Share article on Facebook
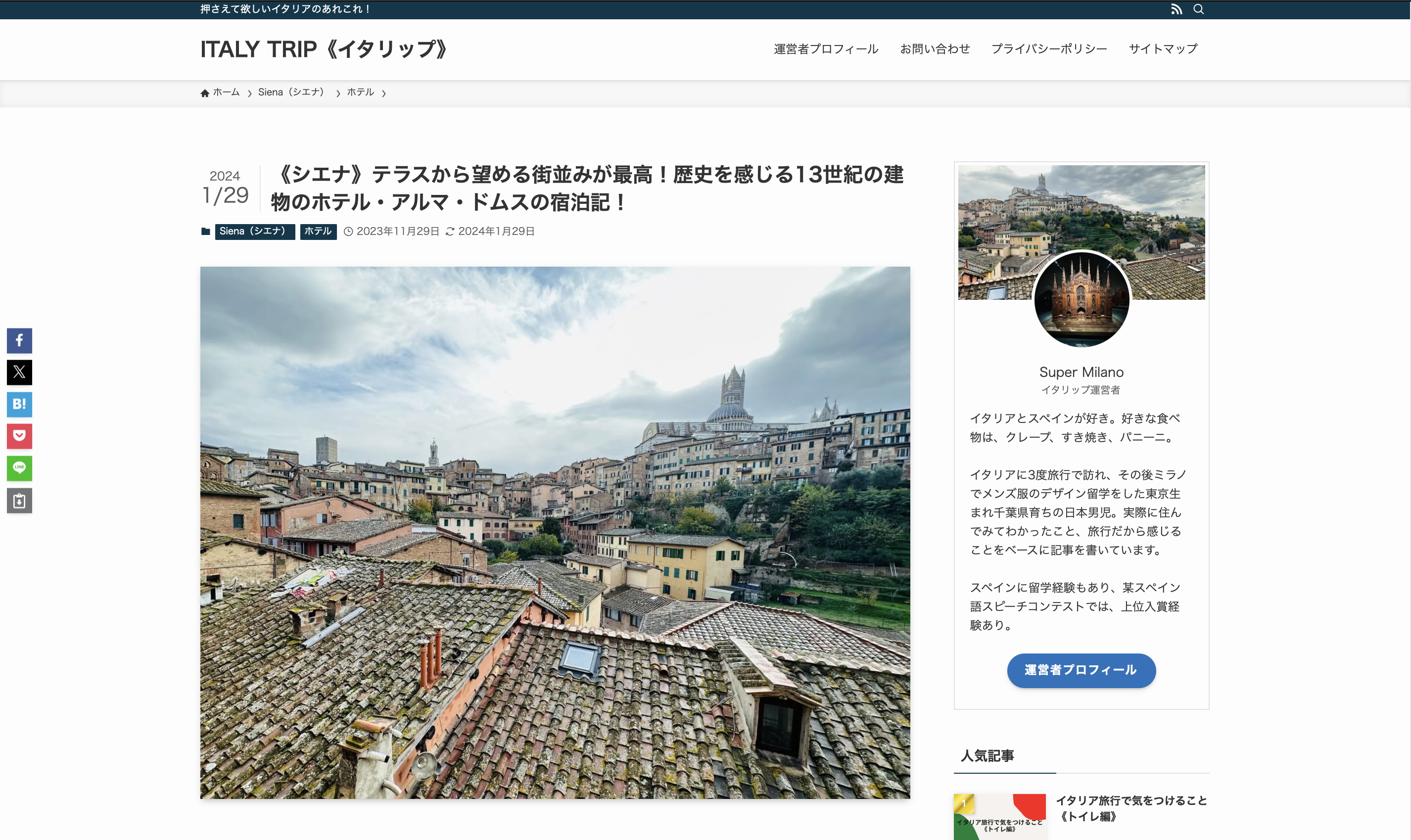 pos(19,340)
